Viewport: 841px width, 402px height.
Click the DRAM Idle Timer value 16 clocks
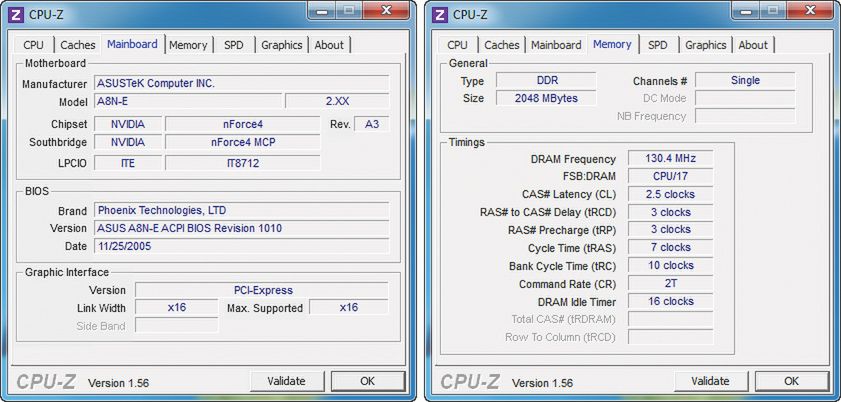[x=670, y=301]
